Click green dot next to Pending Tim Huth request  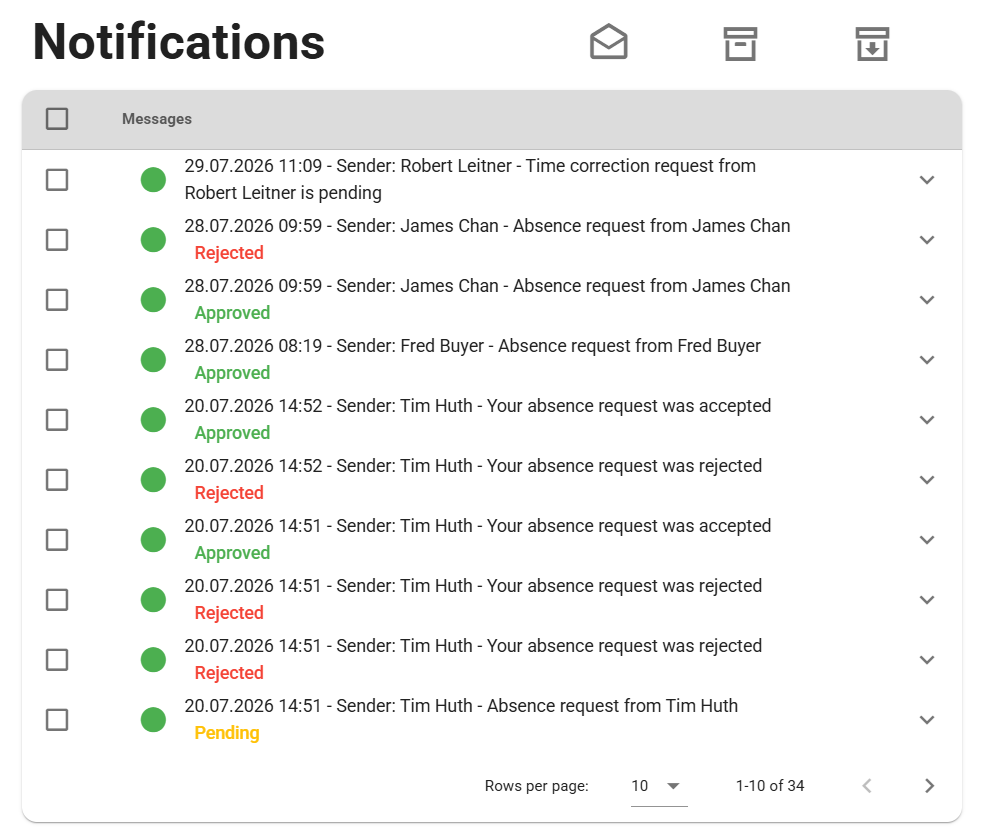[153, 720]
